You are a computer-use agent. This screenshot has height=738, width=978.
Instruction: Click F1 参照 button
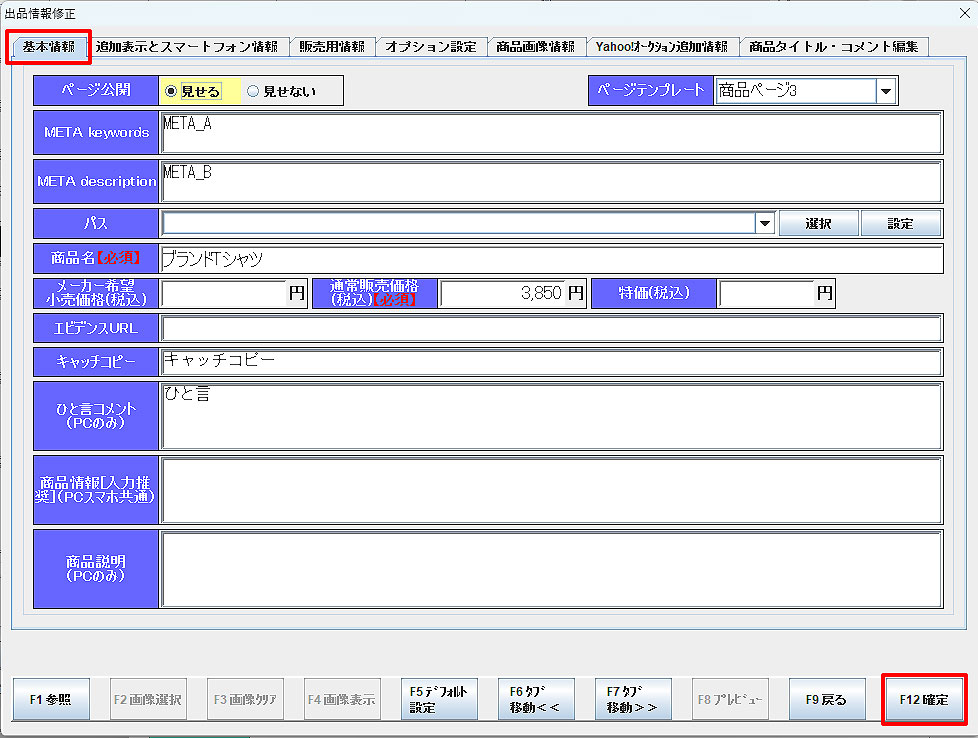50,700
